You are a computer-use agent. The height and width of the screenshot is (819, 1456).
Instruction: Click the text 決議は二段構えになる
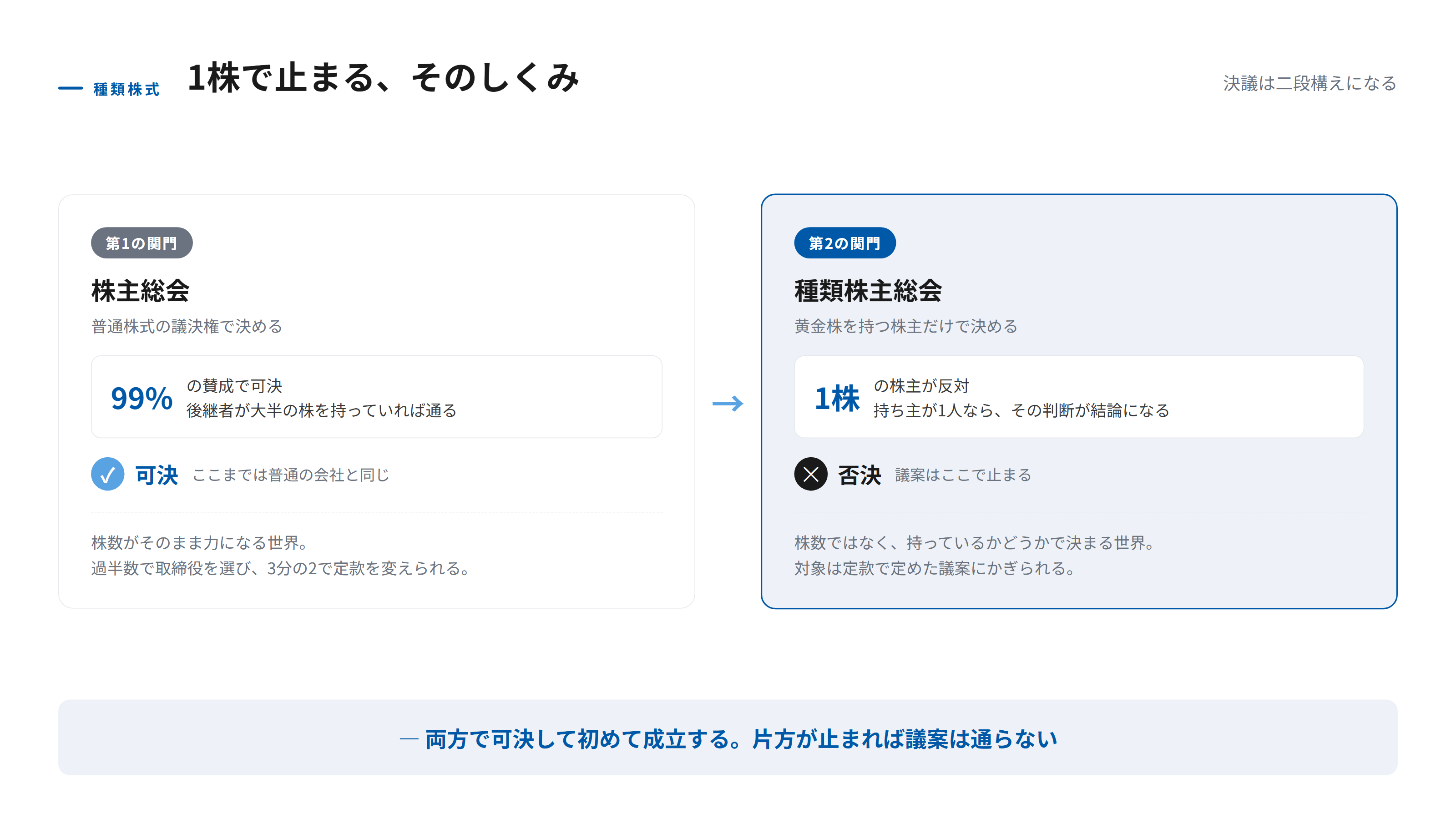point(1309,83)
